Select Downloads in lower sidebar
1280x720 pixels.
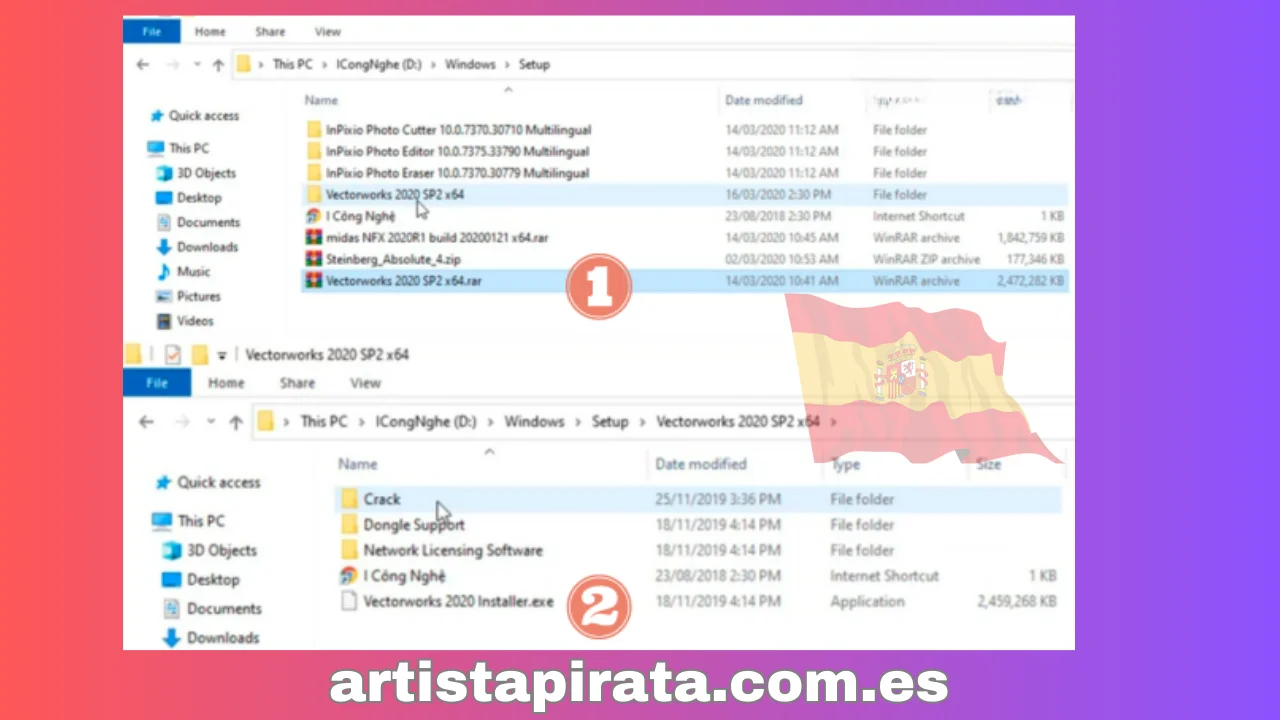210,637
